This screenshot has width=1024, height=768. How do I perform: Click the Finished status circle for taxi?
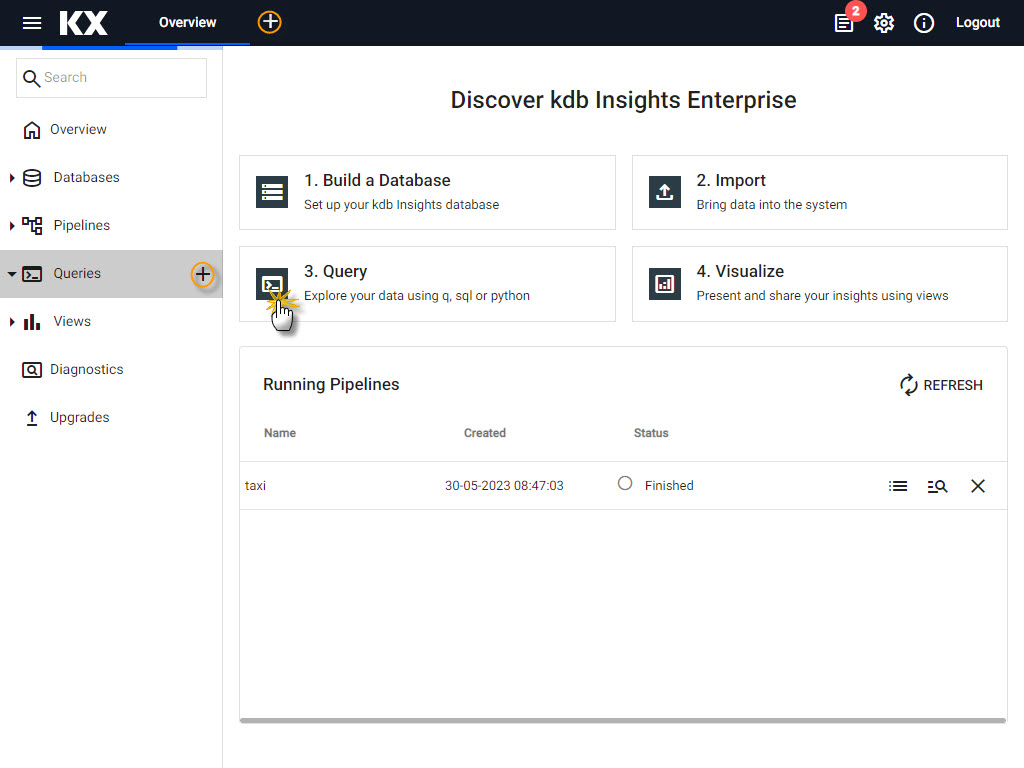pos(625,483)
